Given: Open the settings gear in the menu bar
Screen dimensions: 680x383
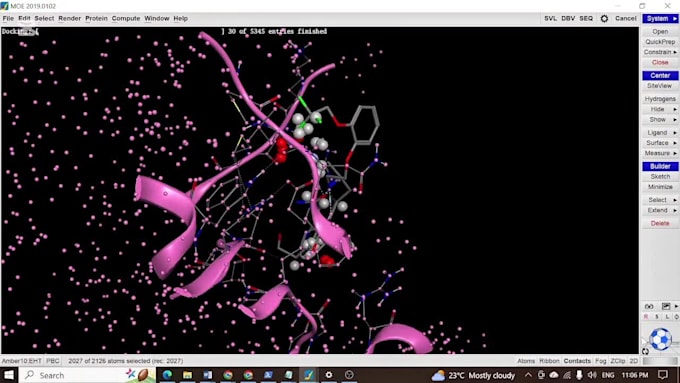Looking at the screenshot, I should [604, 18].
